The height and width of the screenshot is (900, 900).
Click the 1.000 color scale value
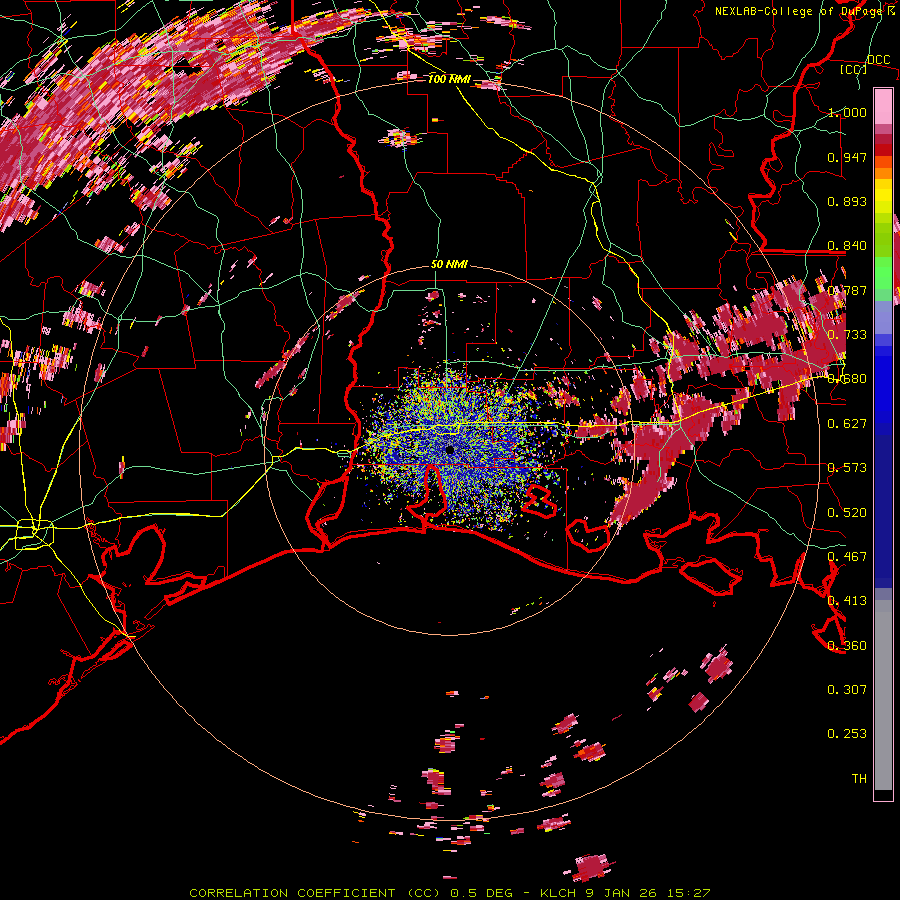(x=847, y=112)
